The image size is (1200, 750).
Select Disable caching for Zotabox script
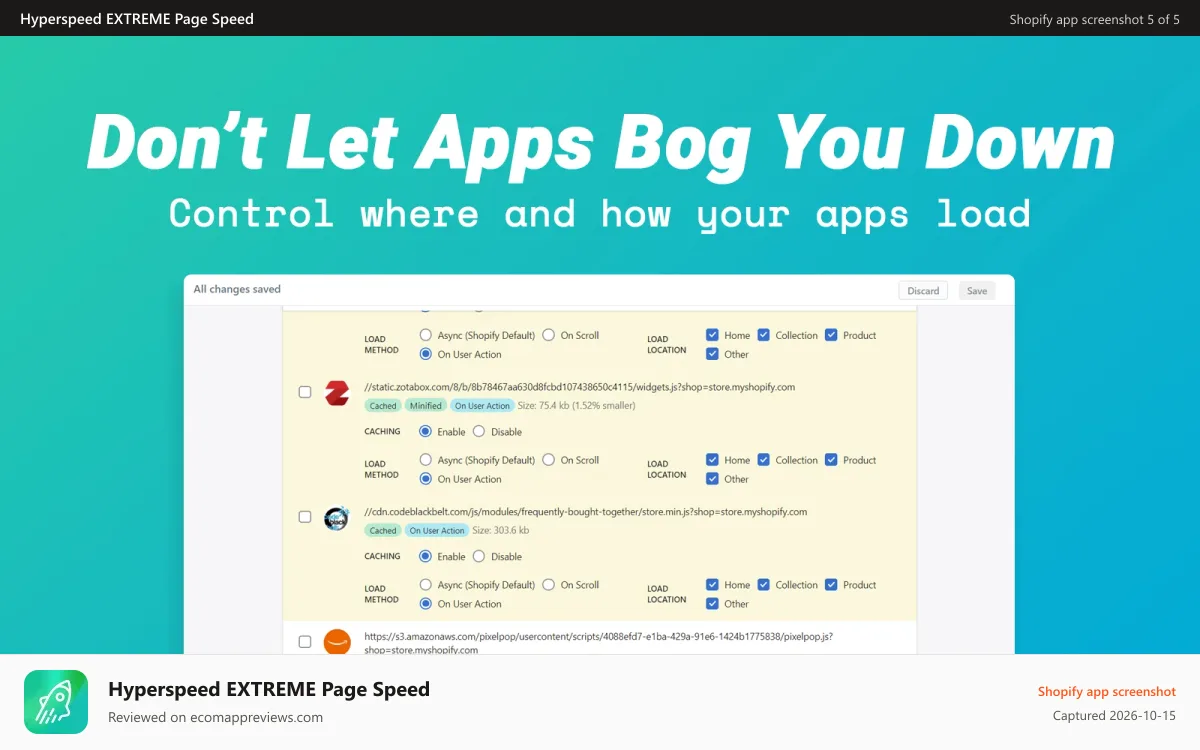coord(479,432)
